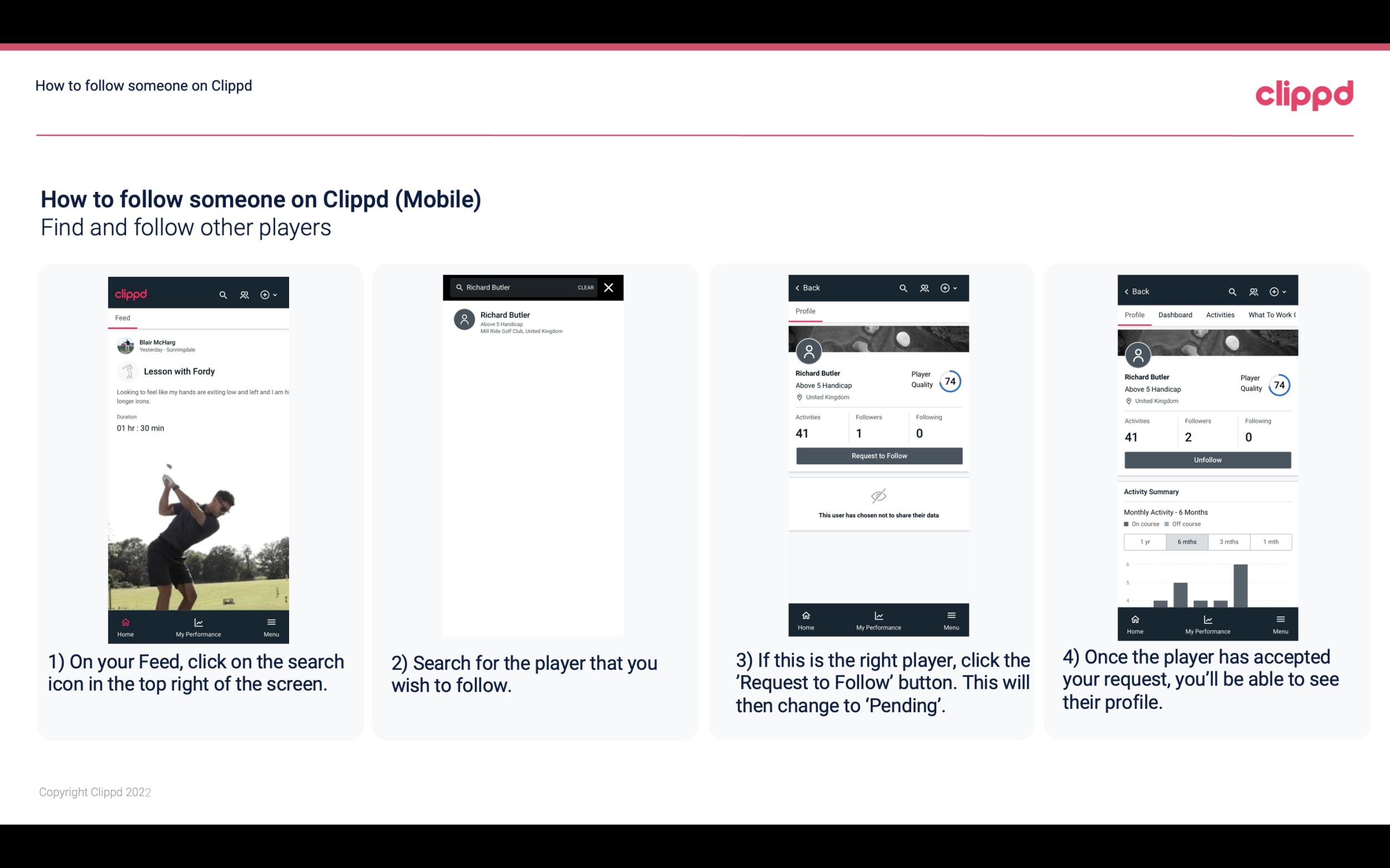Click the search icon on profile screen
Image resolution: width=1390 pixels, height=868 pixels.
click(x=903, y=288)
